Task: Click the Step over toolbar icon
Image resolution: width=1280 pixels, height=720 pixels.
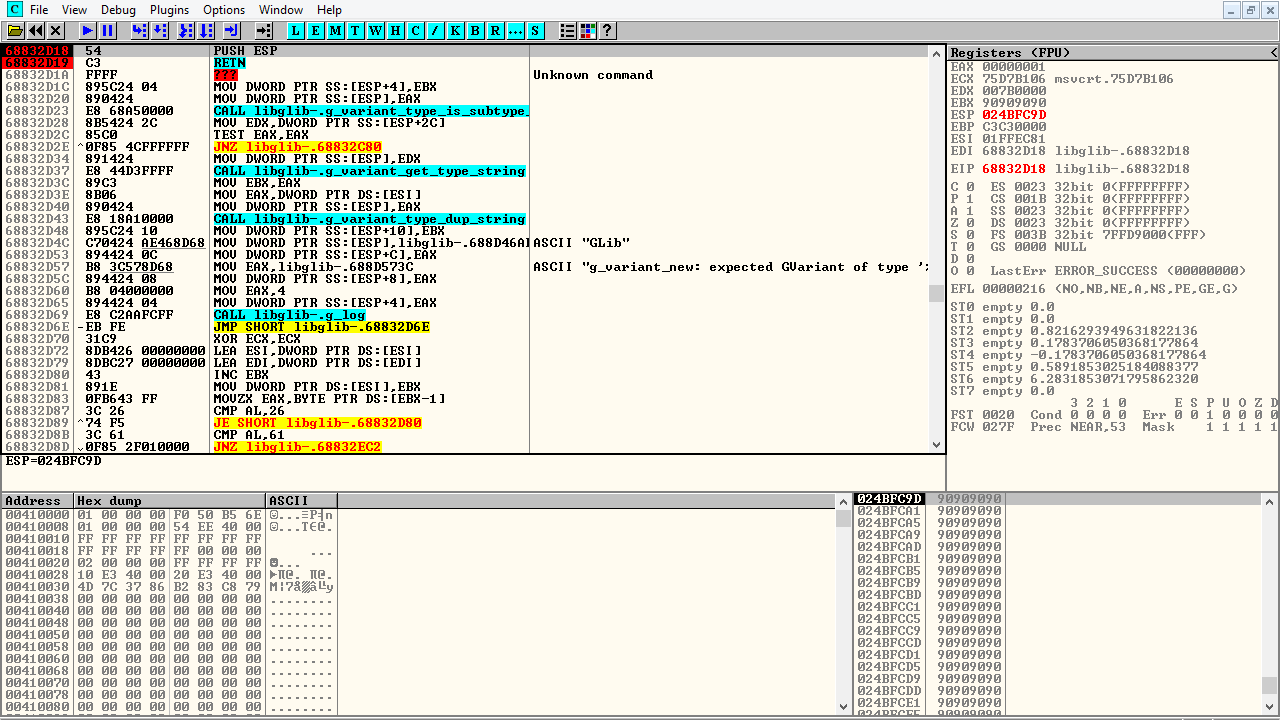Action: pyautogui.click(x=160, y=31)
